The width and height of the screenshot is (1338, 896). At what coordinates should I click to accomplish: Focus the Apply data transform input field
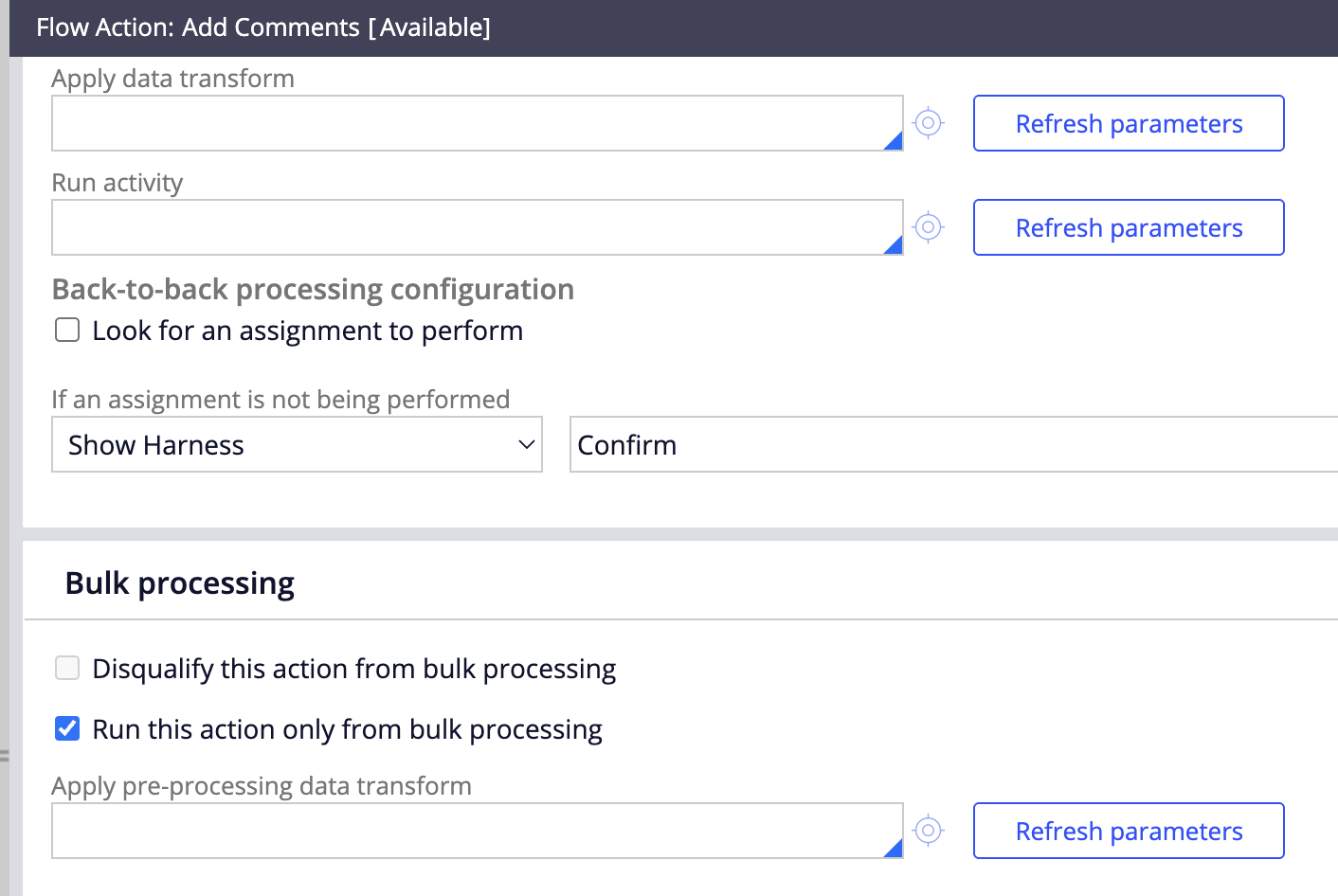tap(464, 123)
